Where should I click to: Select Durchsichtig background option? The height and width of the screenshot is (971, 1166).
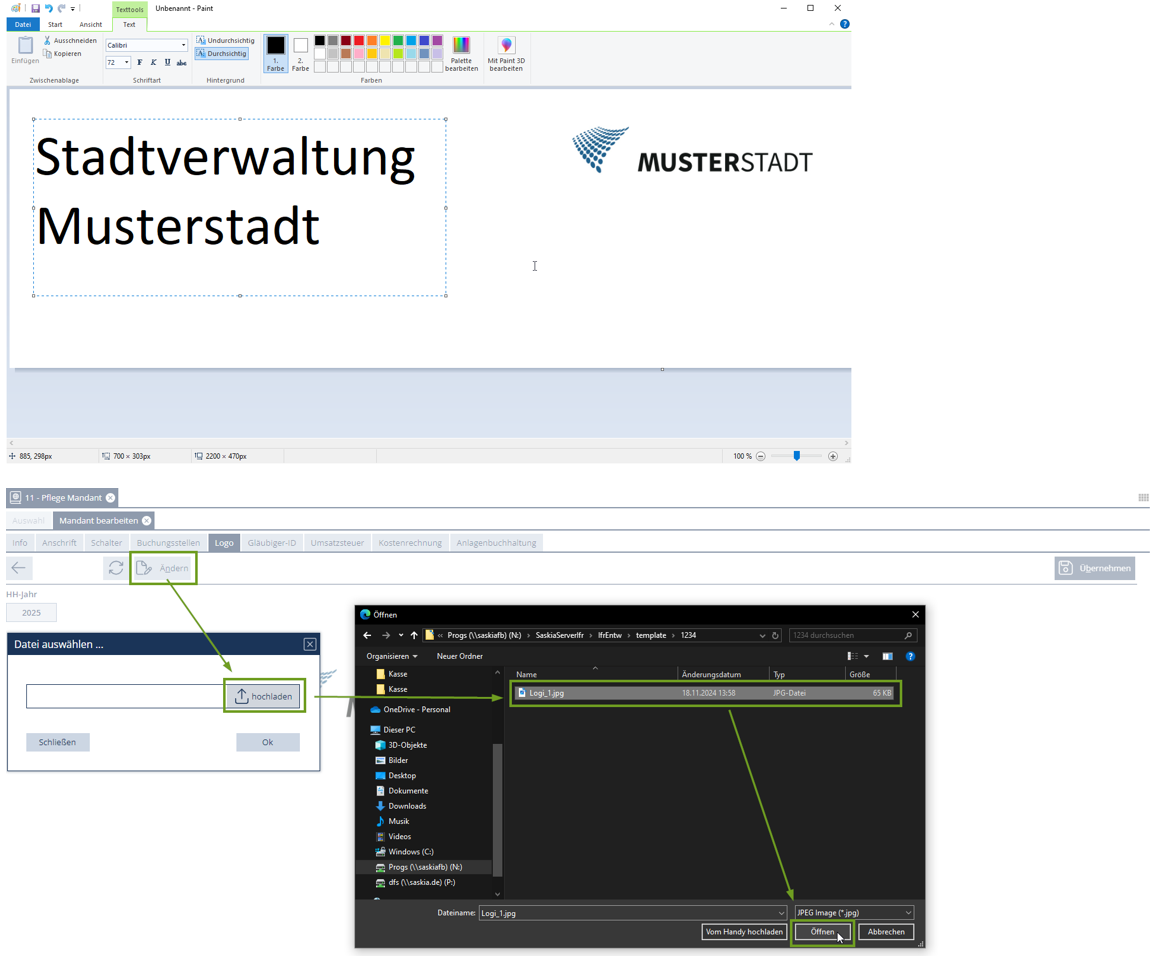pos(222,54)
